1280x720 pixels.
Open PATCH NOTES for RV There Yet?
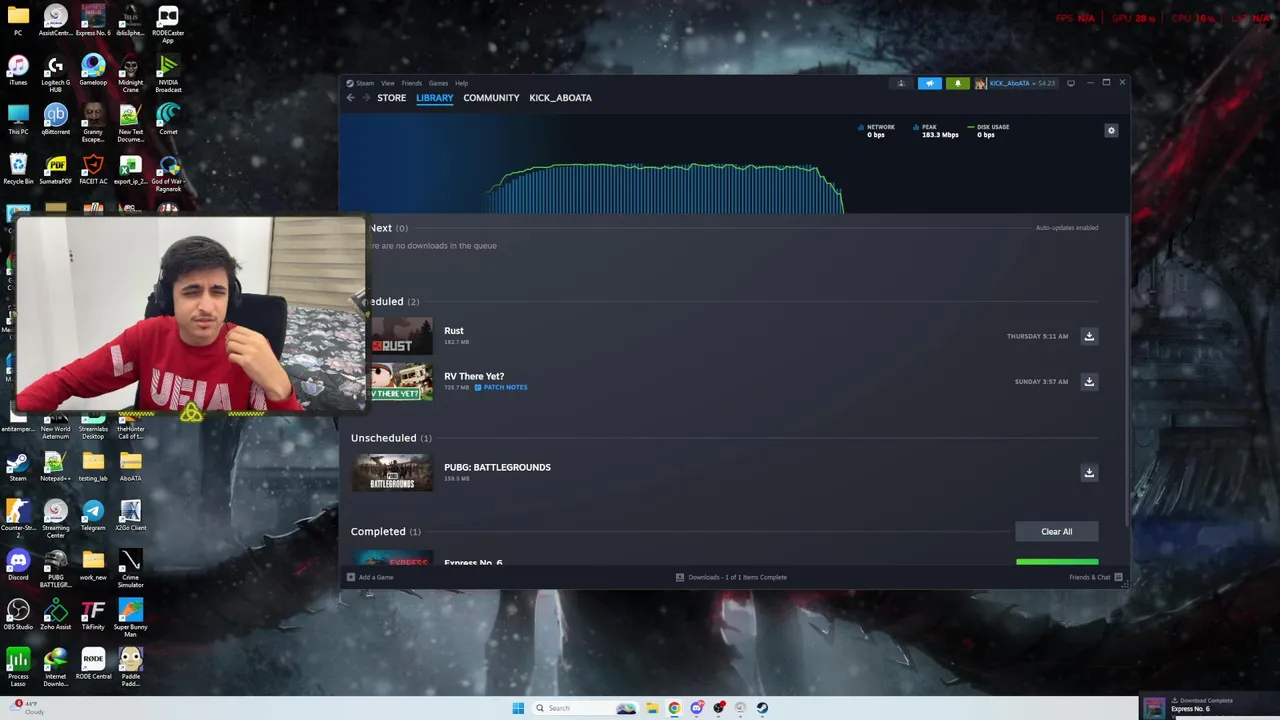tap(501, 387)
